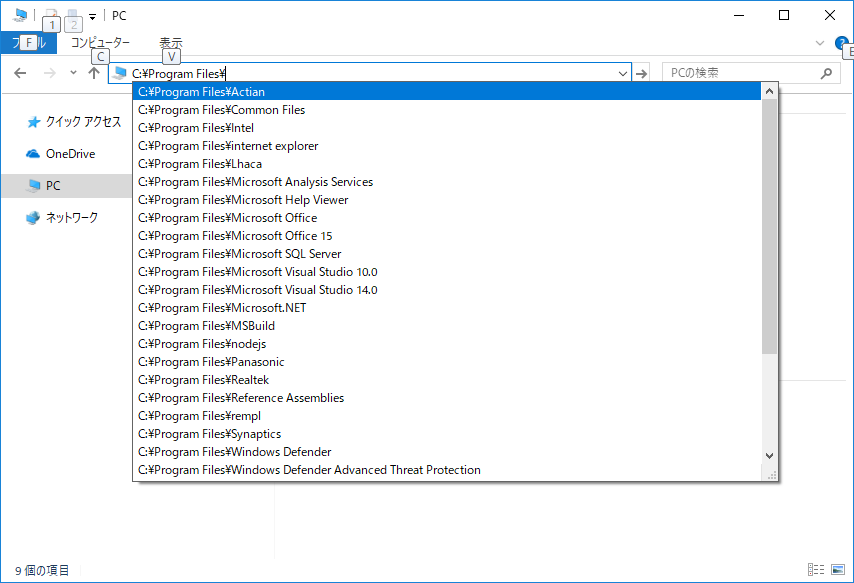
Task: Choose the C:¥Program Files¥Lhaca suggestion
Action: click(447, 163)
